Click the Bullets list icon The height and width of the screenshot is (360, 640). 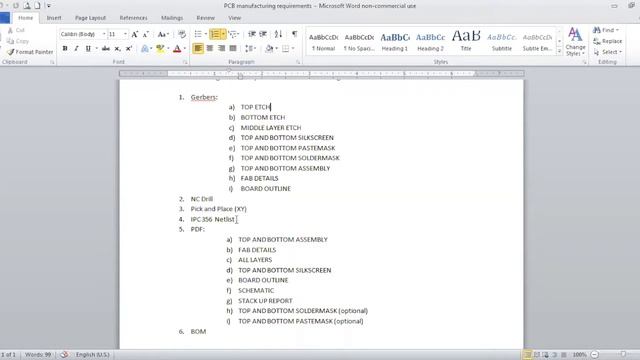pos(198,34)
